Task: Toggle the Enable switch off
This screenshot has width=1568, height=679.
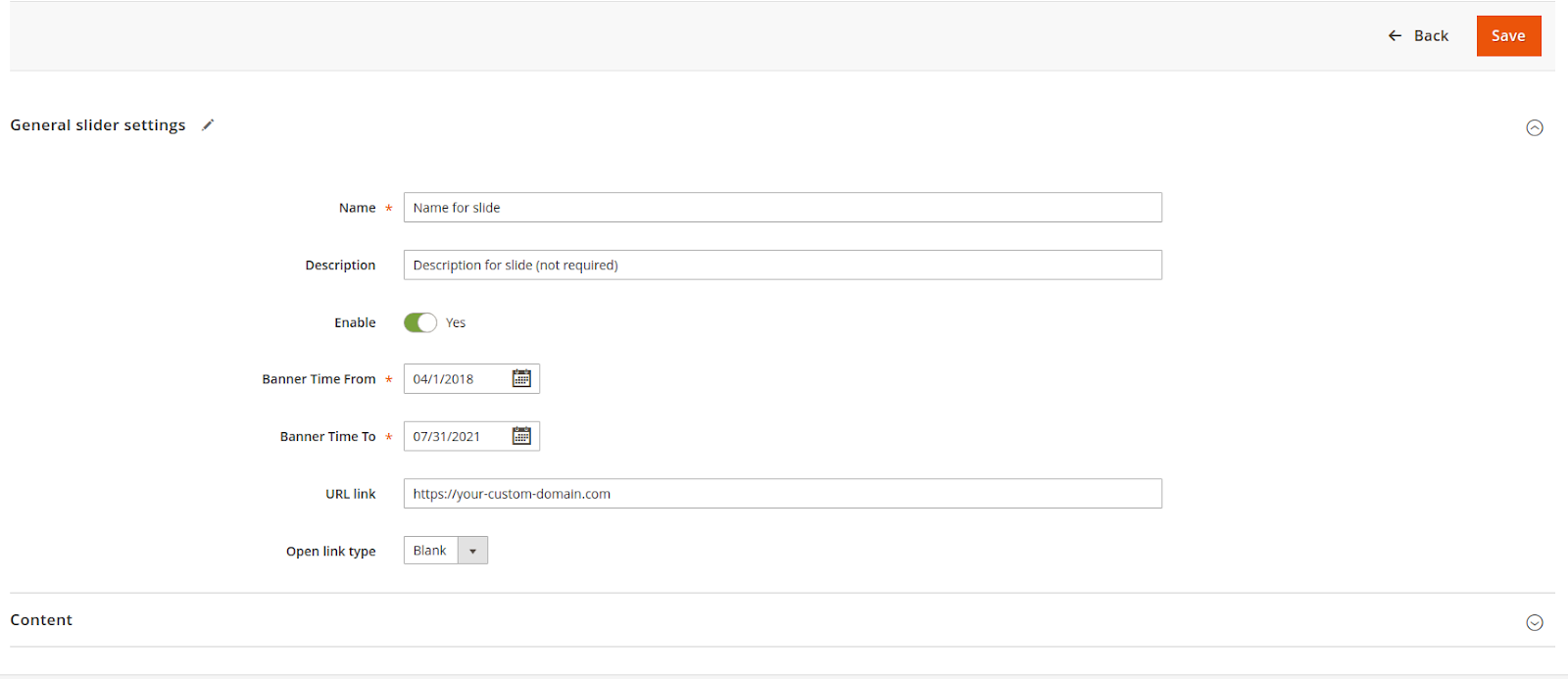Action: click(420, 322)
